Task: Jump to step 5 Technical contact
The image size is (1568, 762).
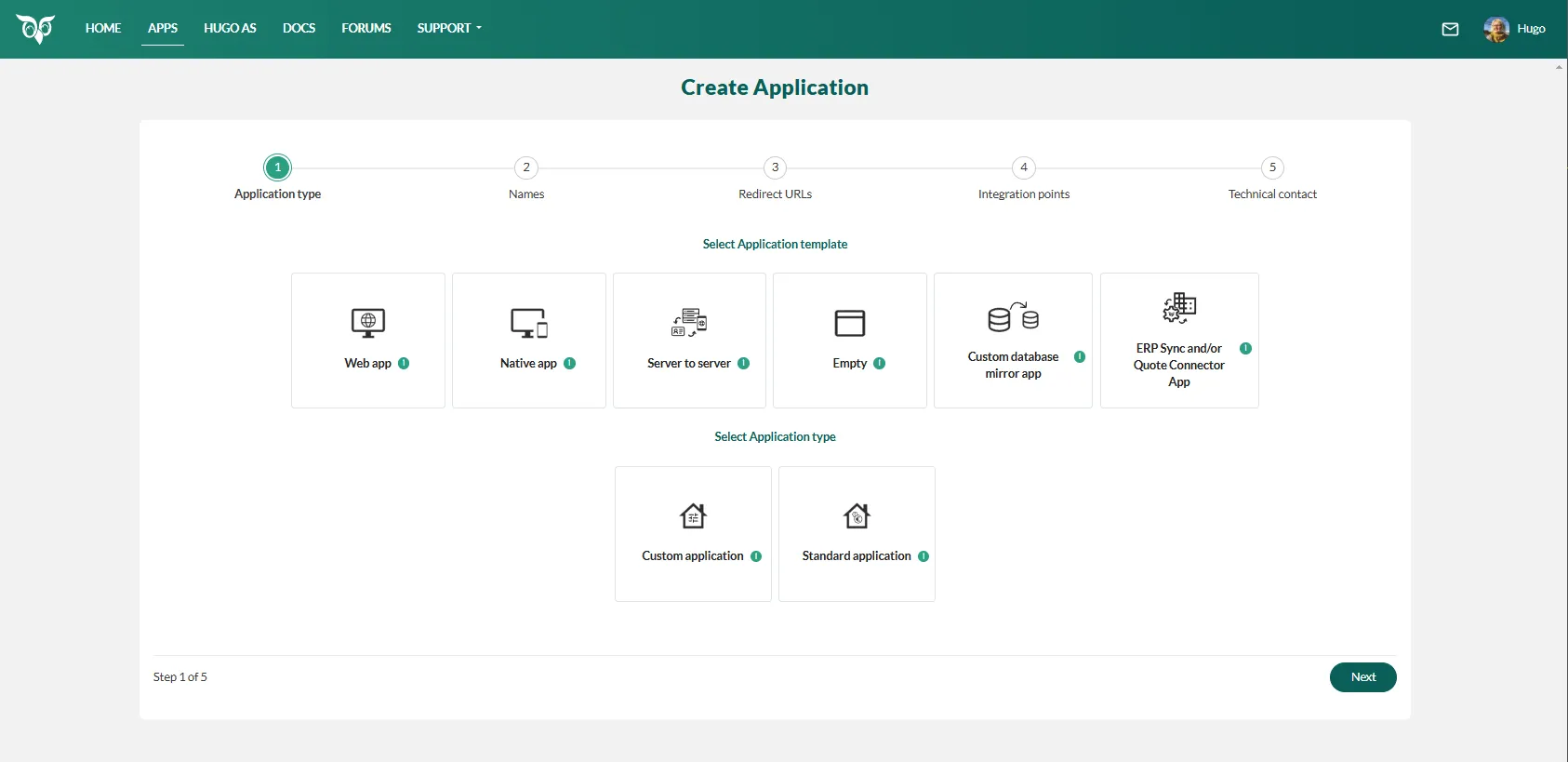Action: click(x=1272, y=167)
